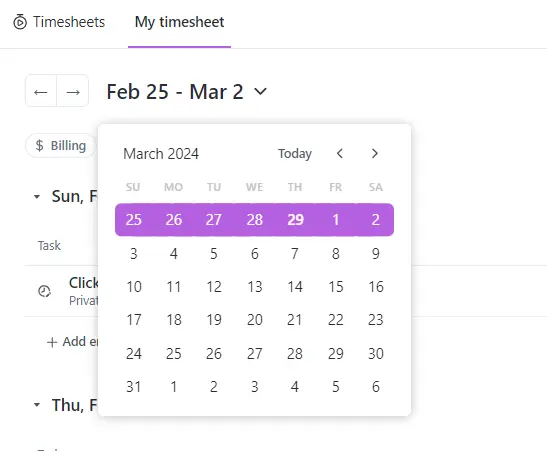The width and height of the screenshot is (547, 451).
Task: Open the Feb 25 - Mar 2 date range dropdown
Action: 187,92
